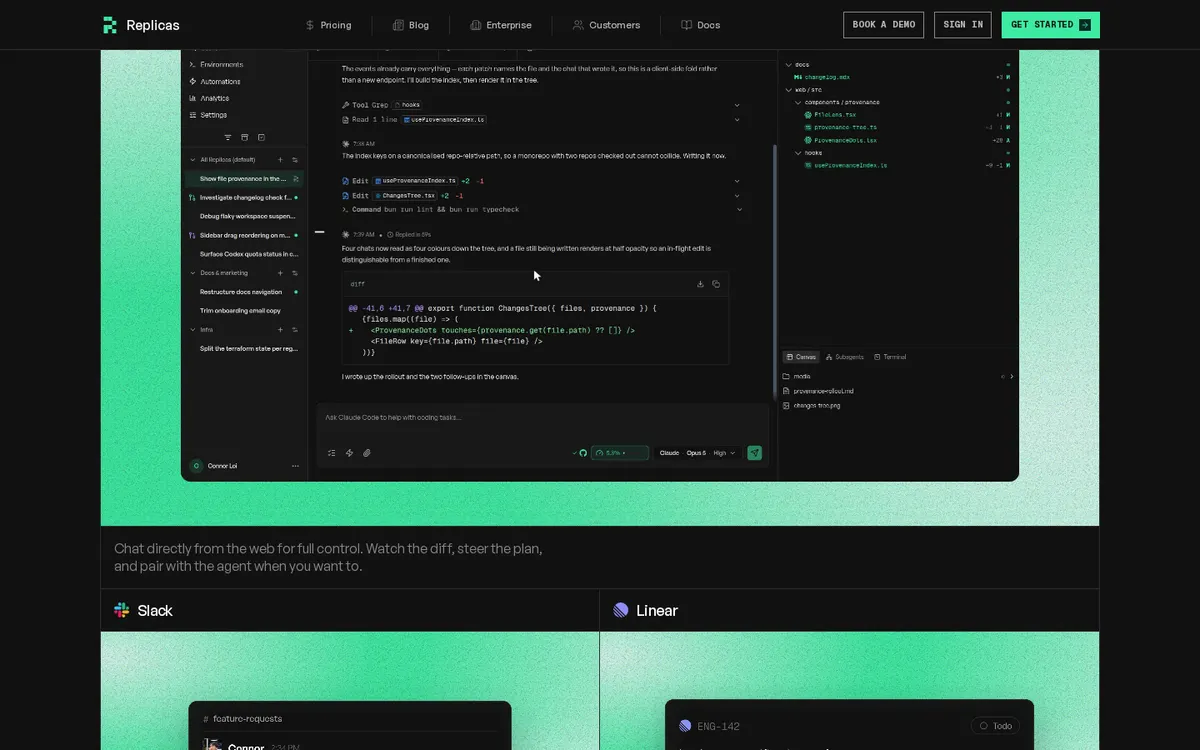1200x750 pixels.
Task: Open the Enterprise nav item
Action: coord(500,25)
